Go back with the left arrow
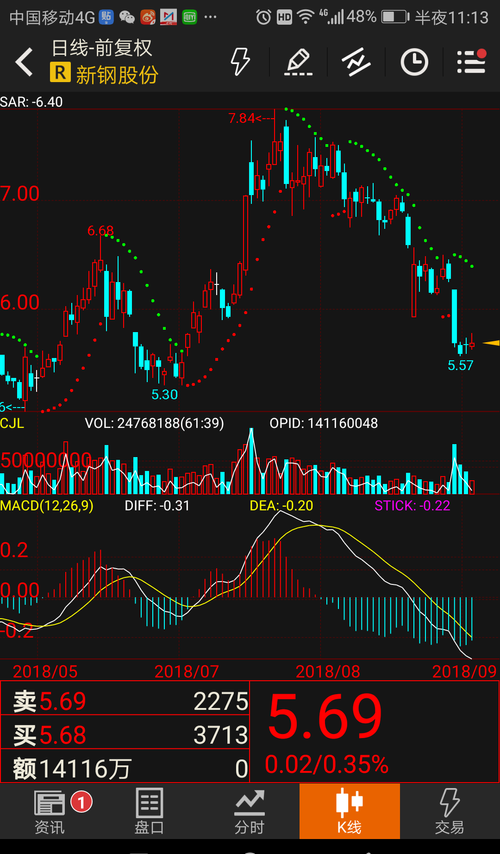Viewport: 500px width, 854px height. (x=24, y=62)
